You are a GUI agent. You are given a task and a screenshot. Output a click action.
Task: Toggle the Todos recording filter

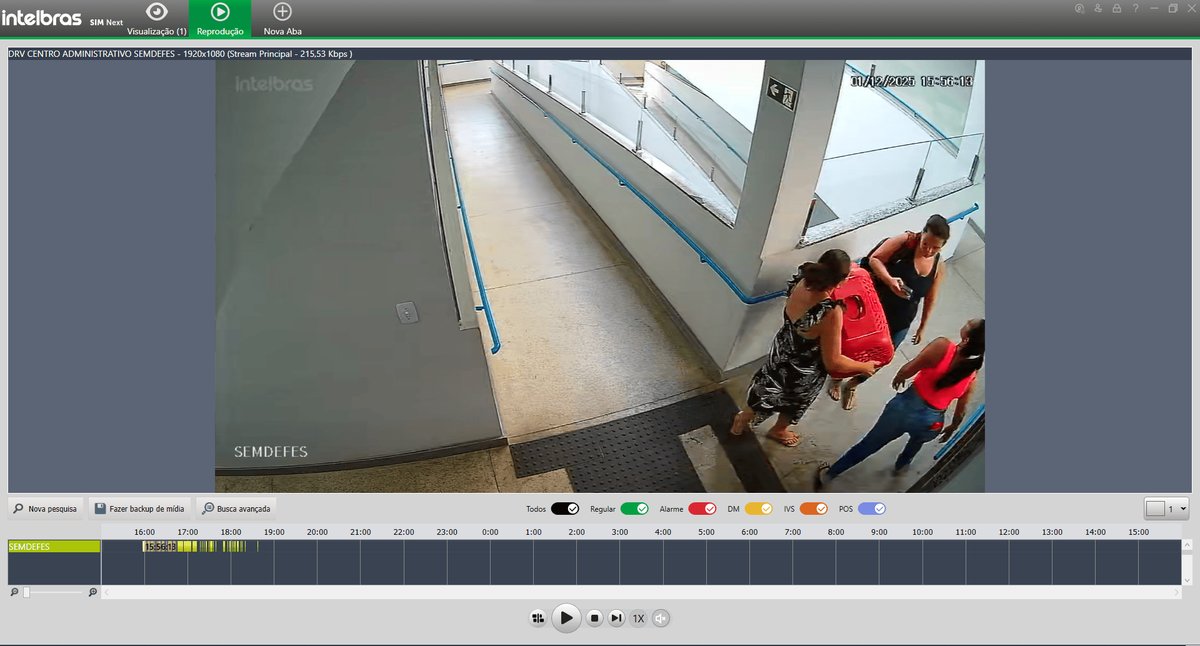[565, 508]
